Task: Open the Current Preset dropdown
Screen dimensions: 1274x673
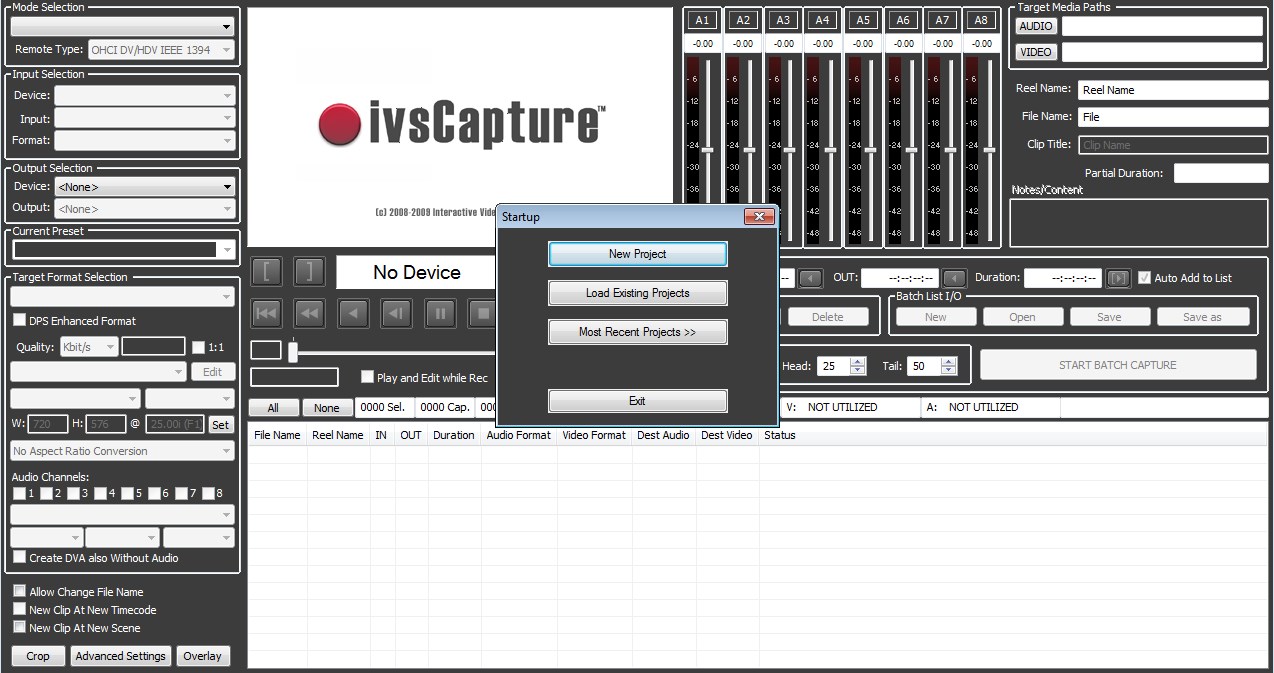Action: (x=124, y=250)
